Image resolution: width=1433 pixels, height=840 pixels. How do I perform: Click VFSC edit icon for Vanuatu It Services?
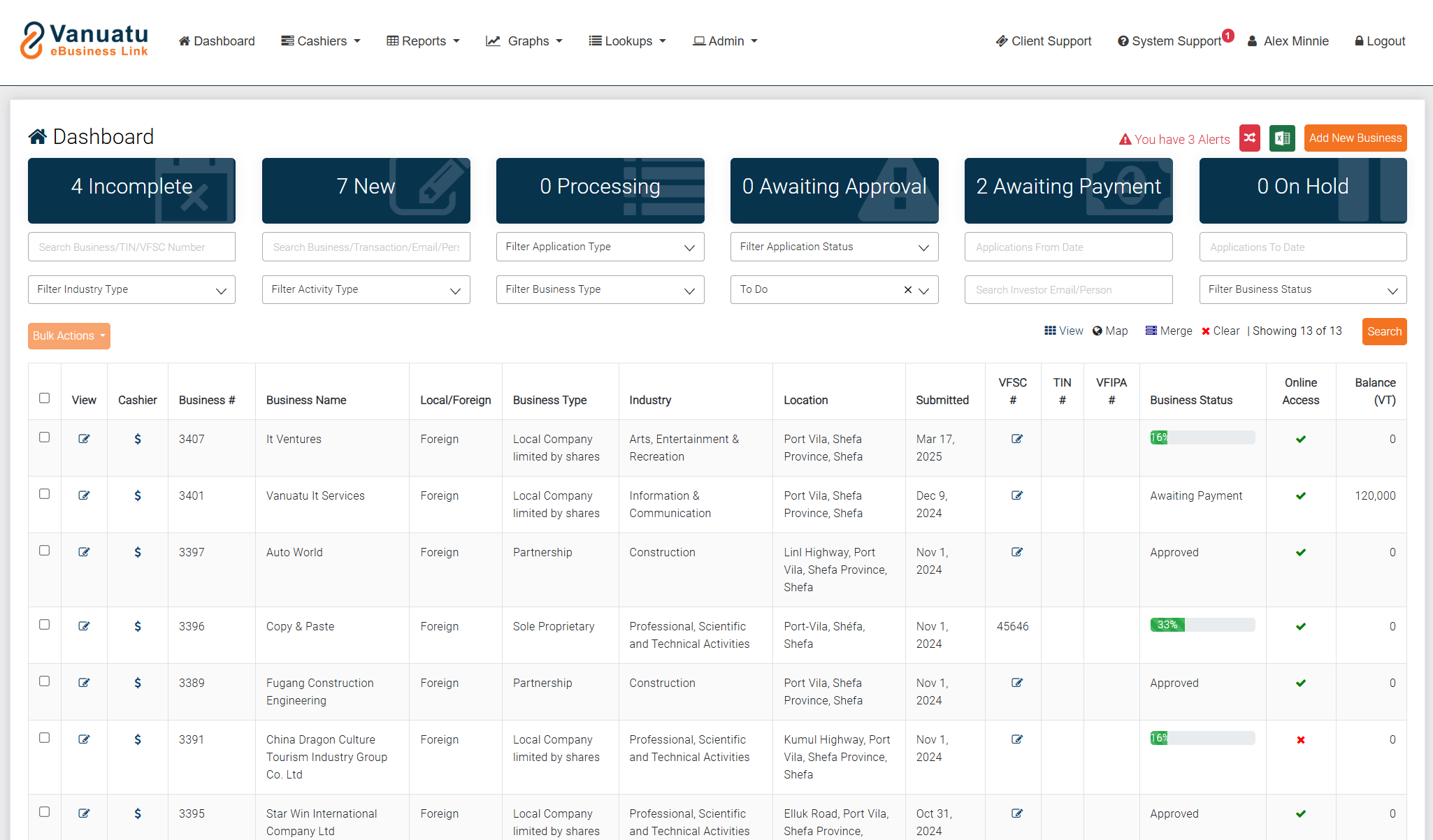(1017, 495)
